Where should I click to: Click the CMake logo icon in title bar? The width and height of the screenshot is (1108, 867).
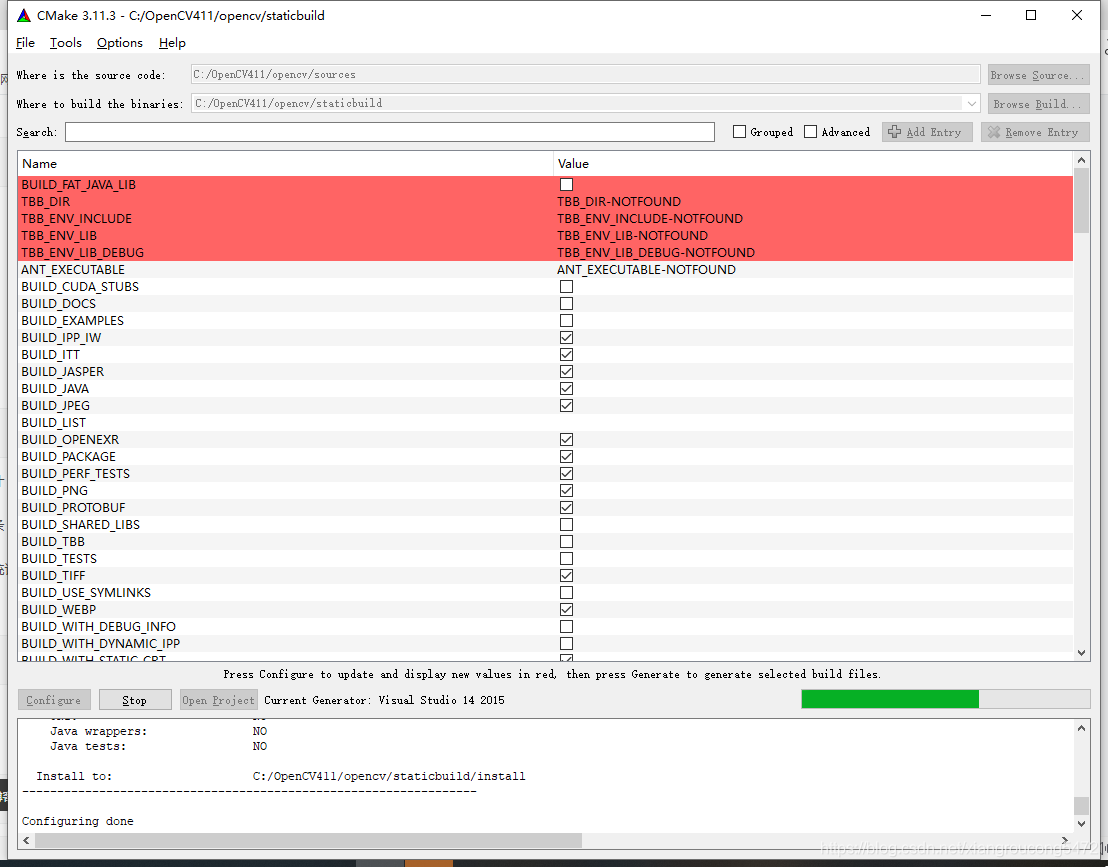[x=24, y=16]
